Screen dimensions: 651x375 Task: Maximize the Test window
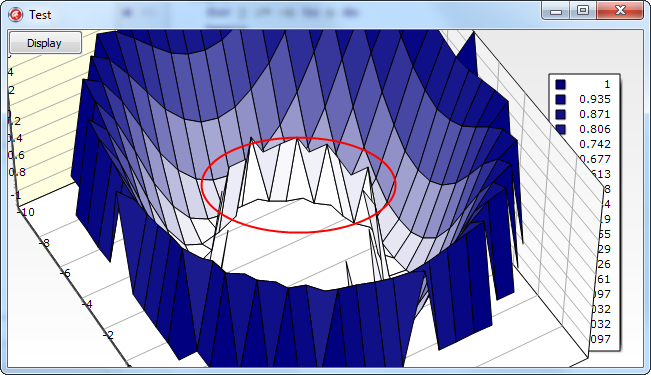point(583,11)
